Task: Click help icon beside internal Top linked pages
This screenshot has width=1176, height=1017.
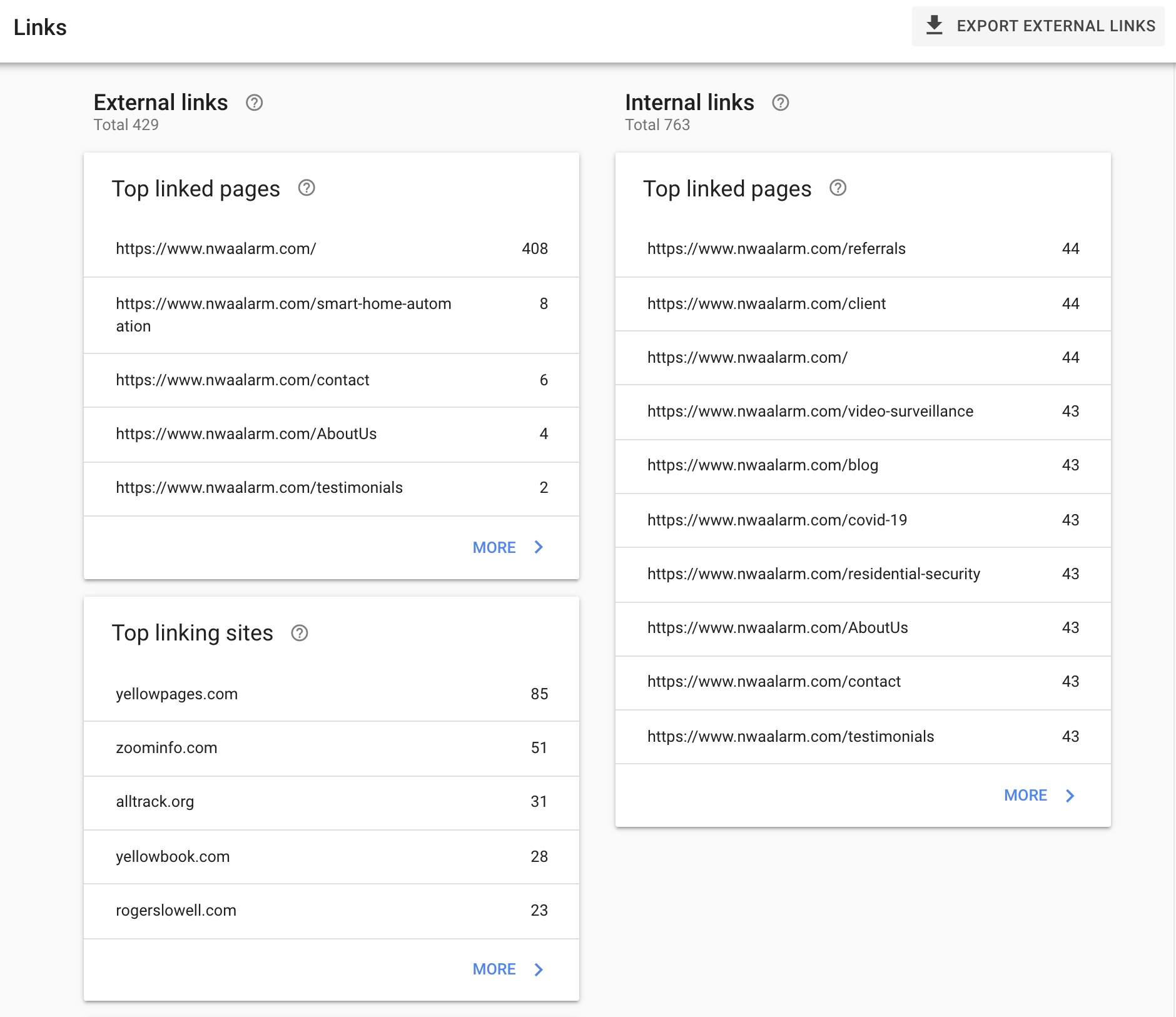Action: 838,188
